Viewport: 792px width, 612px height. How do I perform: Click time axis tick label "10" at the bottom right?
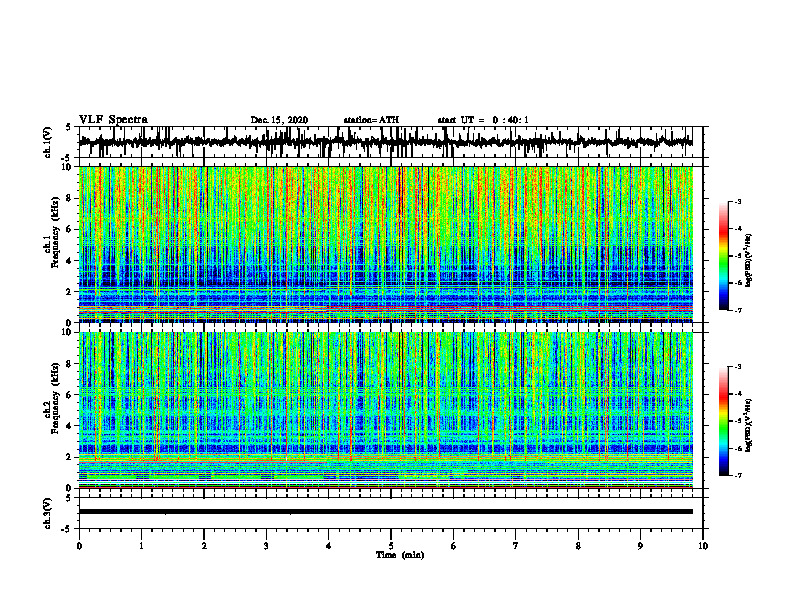pyautogui.click(x=703, y=546)
